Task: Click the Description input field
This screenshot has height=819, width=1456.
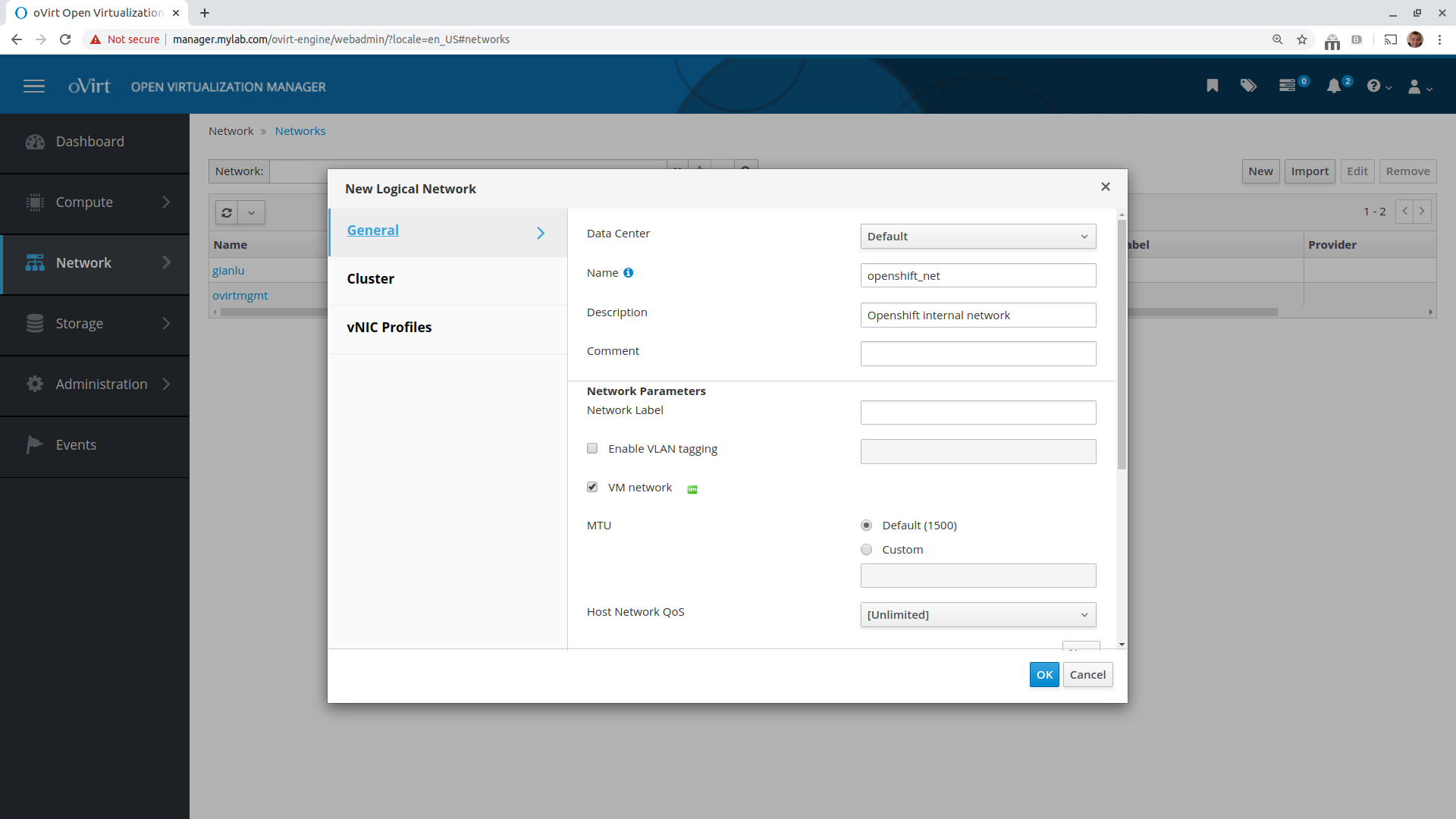Action: 978,315
